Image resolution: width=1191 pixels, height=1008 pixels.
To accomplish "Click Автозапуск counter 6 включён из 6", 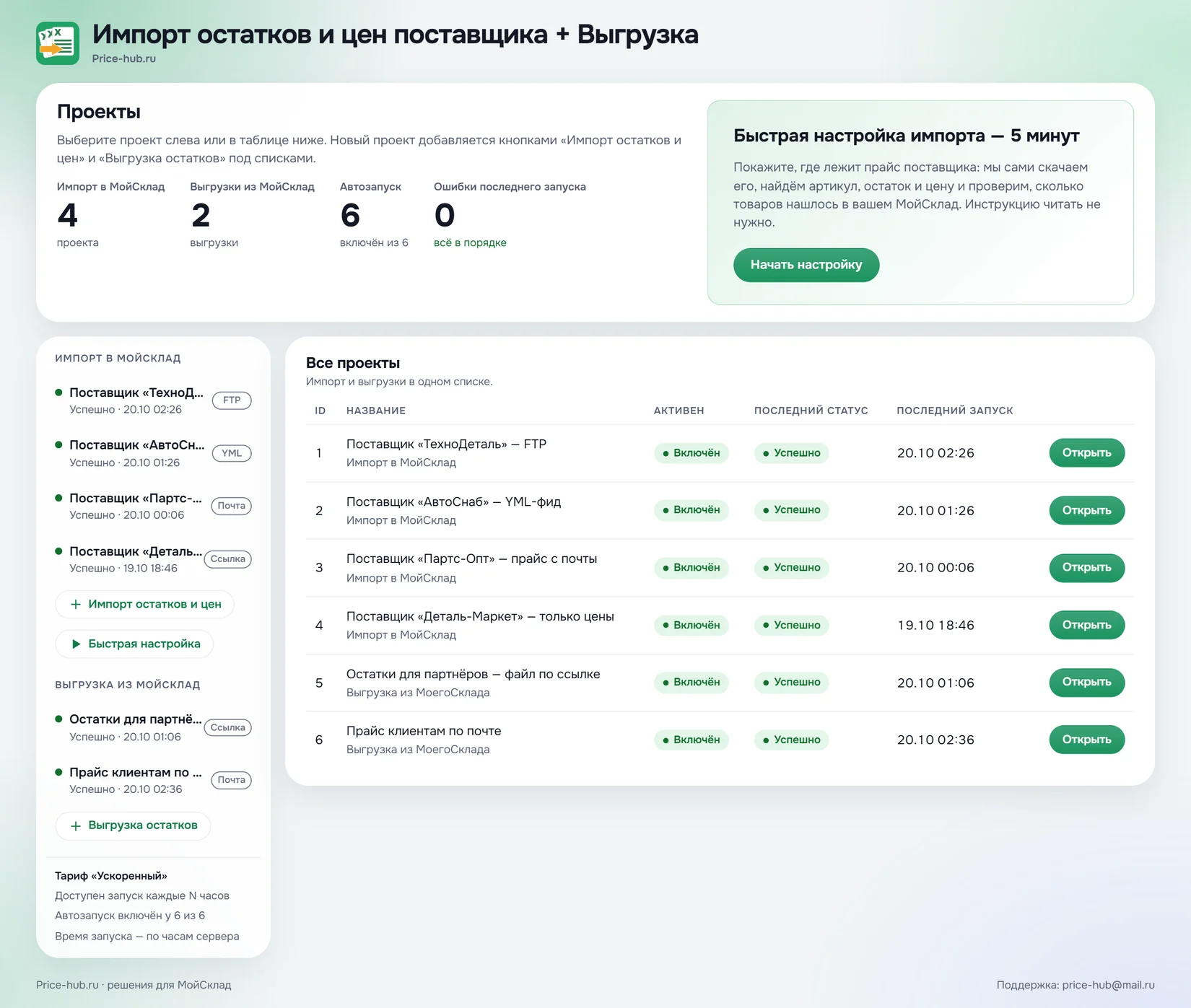I will [x=374, y=216].
